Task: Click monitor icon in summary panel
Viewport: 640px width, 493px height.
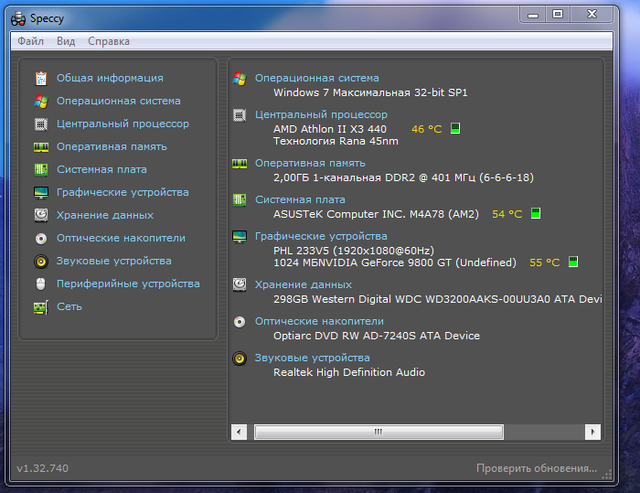Action: (240, 237)
